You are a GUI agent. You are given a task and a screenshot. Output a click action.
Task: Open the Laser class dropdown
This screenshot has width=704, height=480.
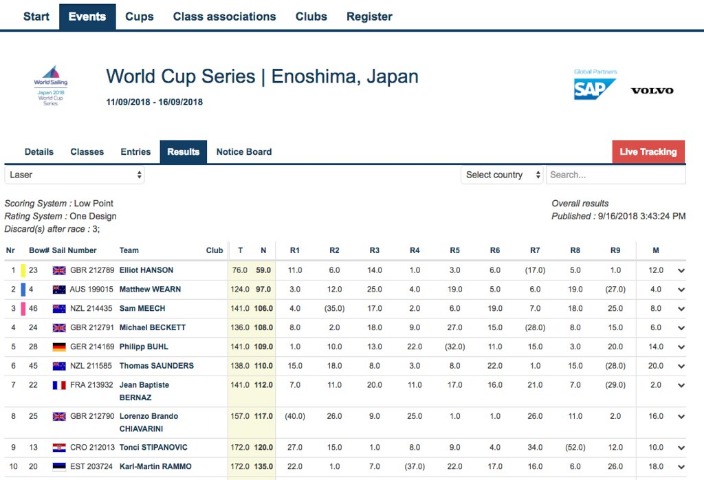[x=75, y=175]
